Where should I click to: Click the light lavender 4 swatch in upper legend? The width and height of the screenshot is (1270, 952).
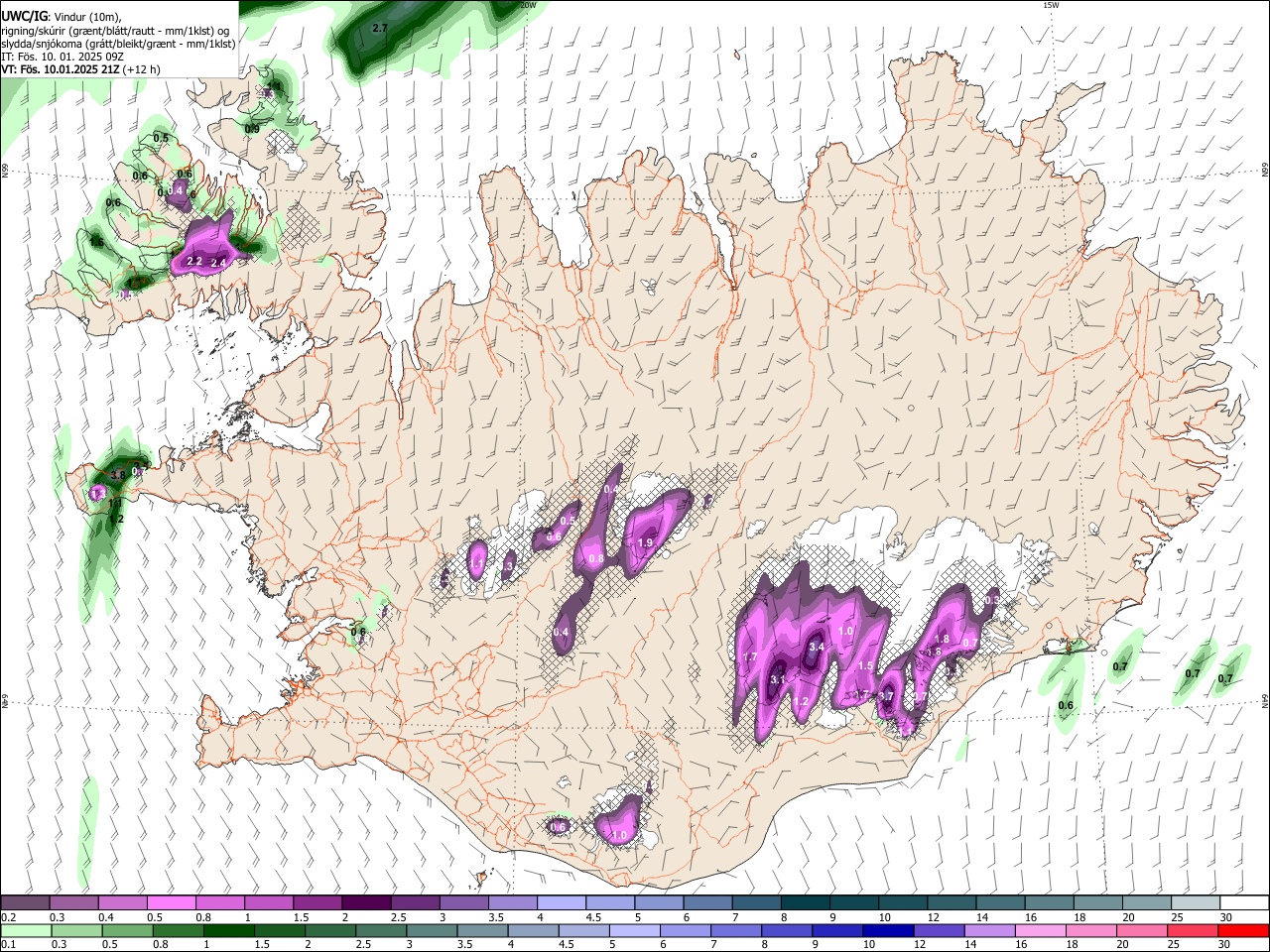coord(561,903)
